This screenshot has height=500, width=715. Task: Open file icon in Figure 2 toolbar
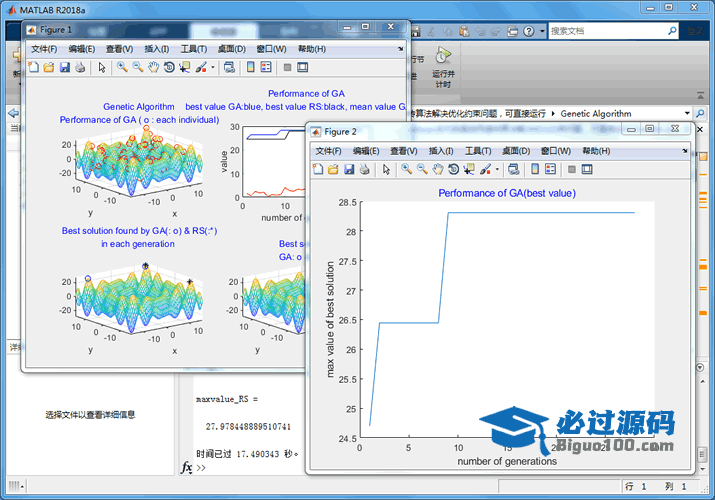333,169
